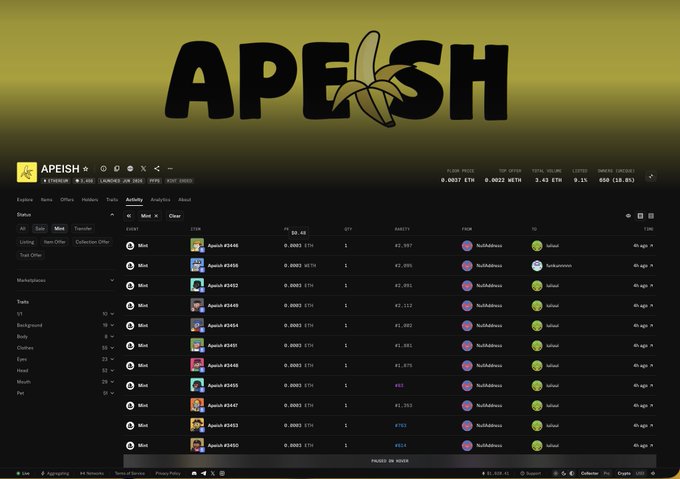Open the Offers tab
Image resolution: width=680 pixels, height=479 pixels.
67,200
